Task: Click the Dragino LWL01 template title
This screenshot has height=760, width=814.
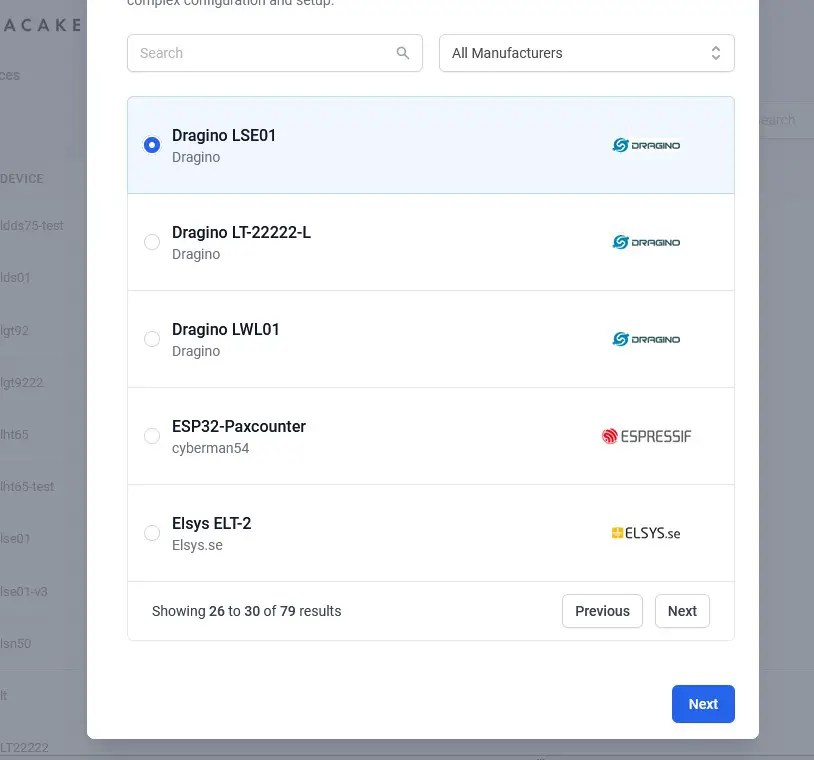Action: [x=225, y=329]
